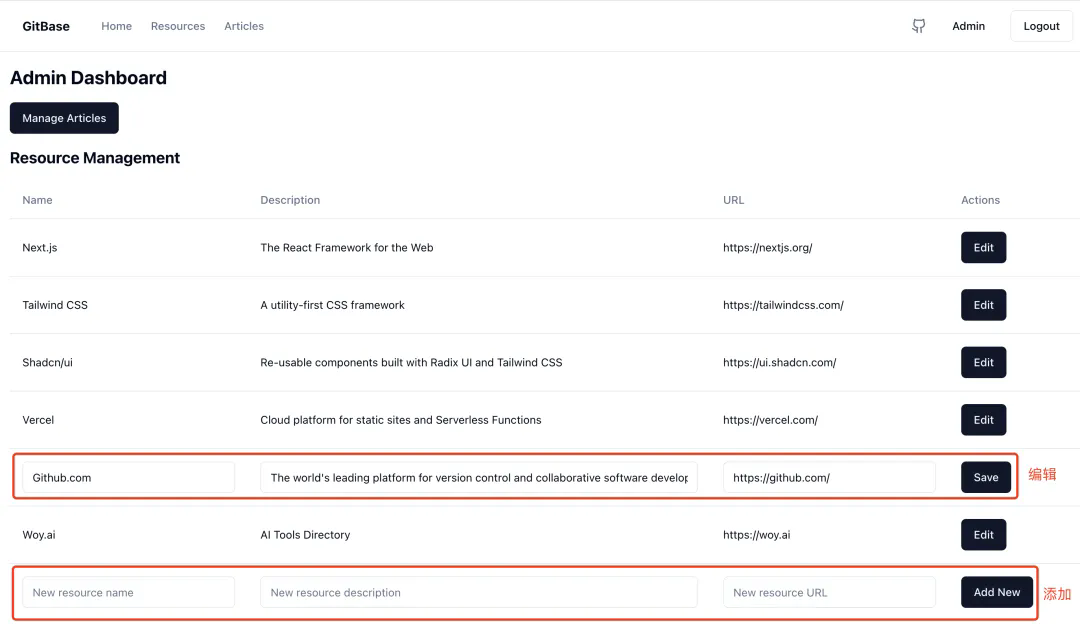Image resolution: width=1080 pixels, height=624 pixels.
Task: Select the Vercel name cell
Action: click(x=38, y=419)
